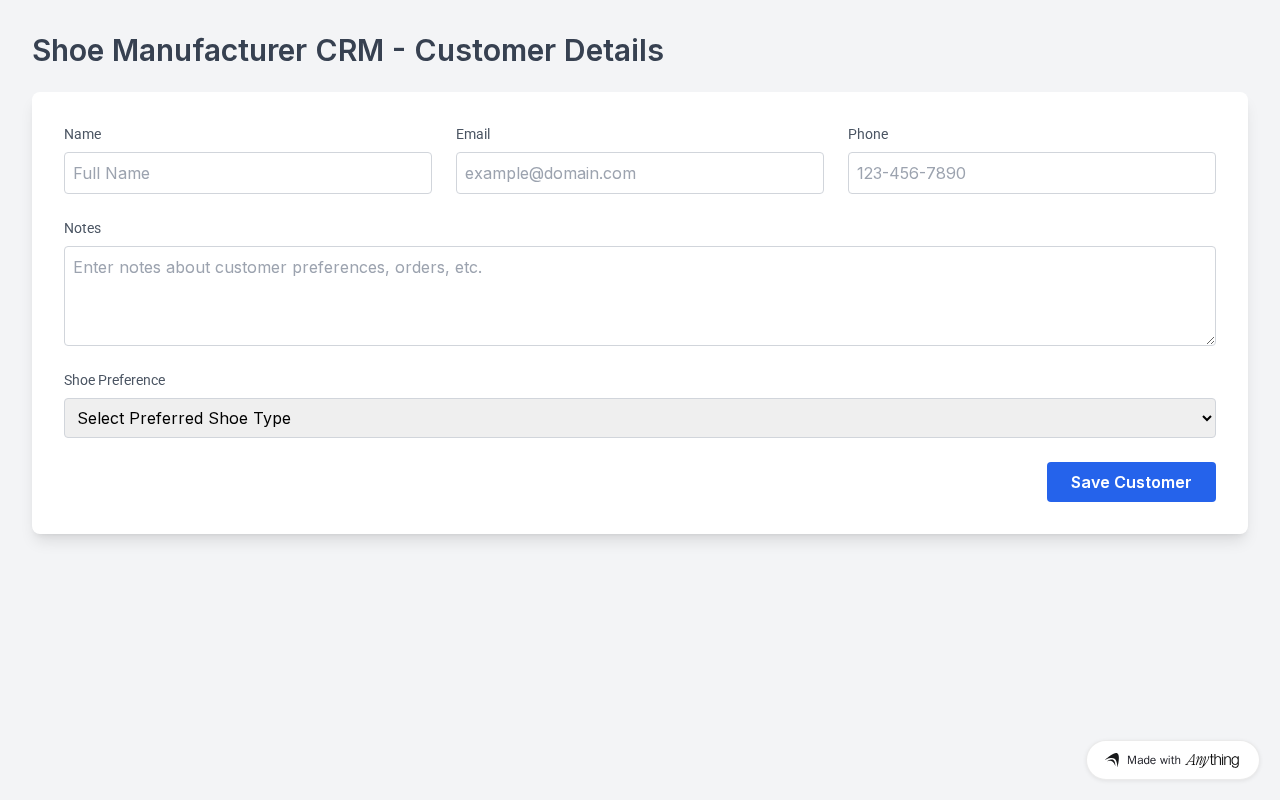The width and height of the screenshot is (1280, 800).
Task: Click the Name field label
Action: (82, 134)
